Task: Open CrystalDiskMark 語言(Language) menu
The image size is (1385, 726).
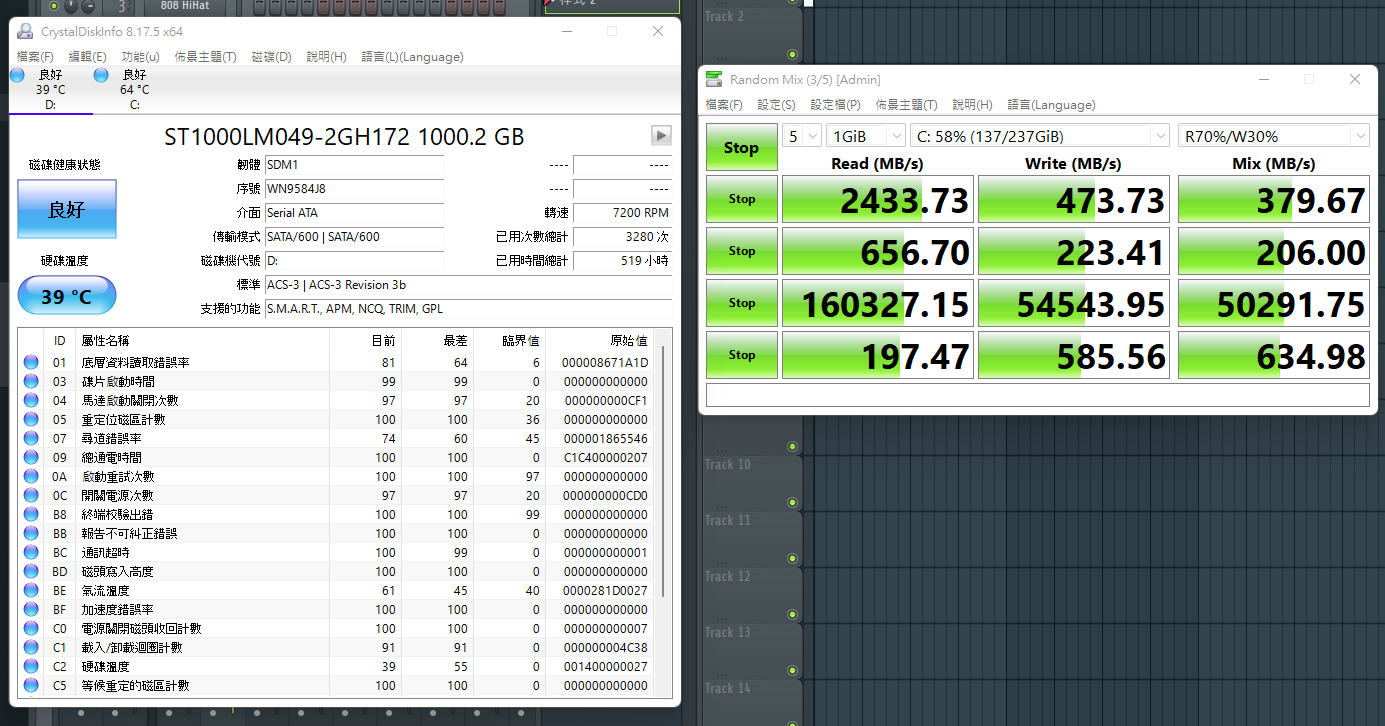Action: tap(1051, 105)
